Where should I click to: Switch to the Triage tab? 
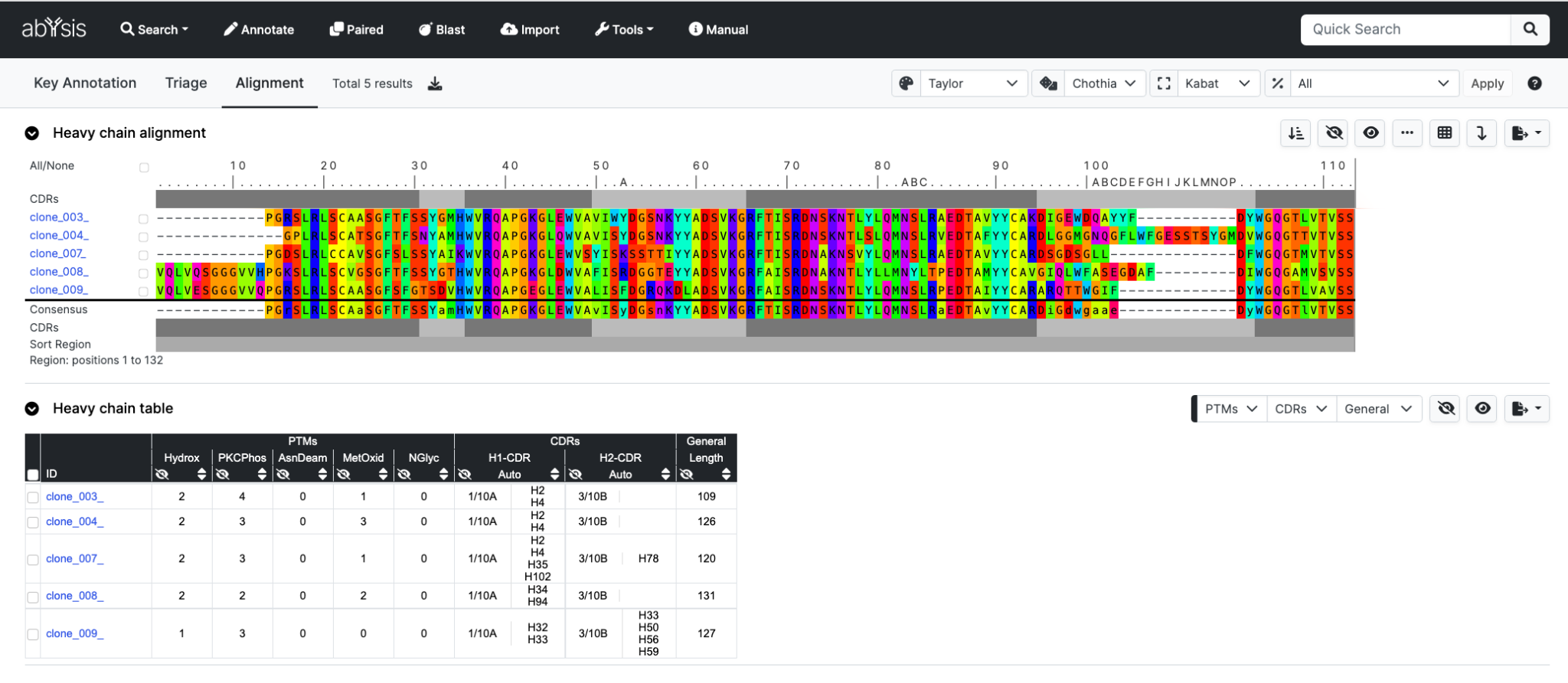tap(186, 83)
